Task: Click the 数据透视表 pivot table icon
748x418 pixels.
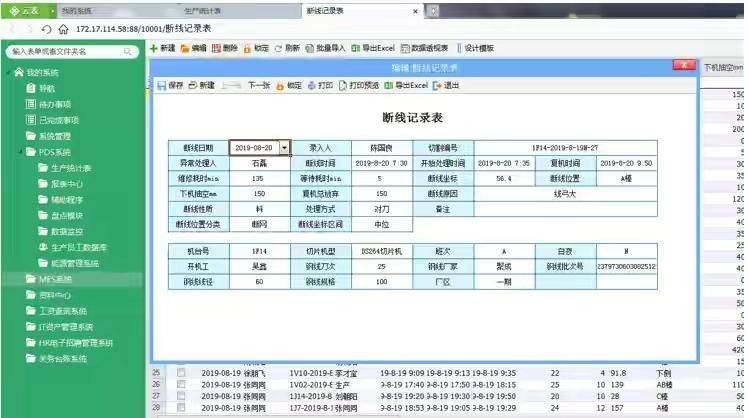Action: 405,48
